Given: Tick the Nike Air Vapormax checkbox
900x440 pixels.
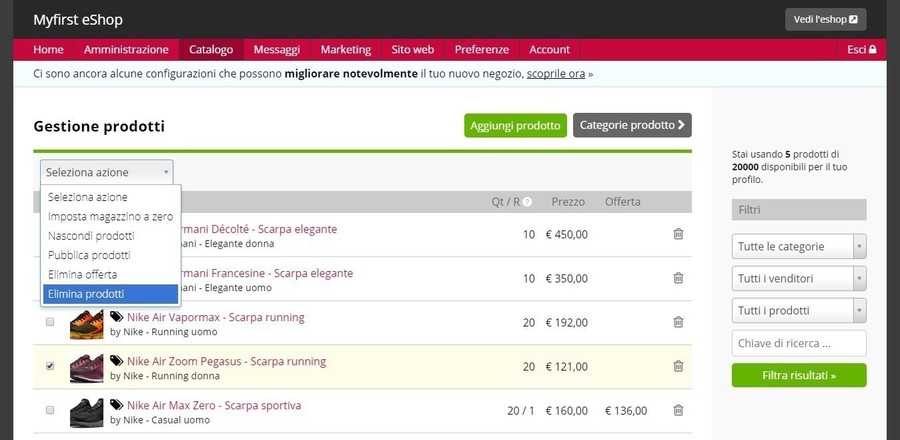Looking at the screenshot, I should [50, 322].
